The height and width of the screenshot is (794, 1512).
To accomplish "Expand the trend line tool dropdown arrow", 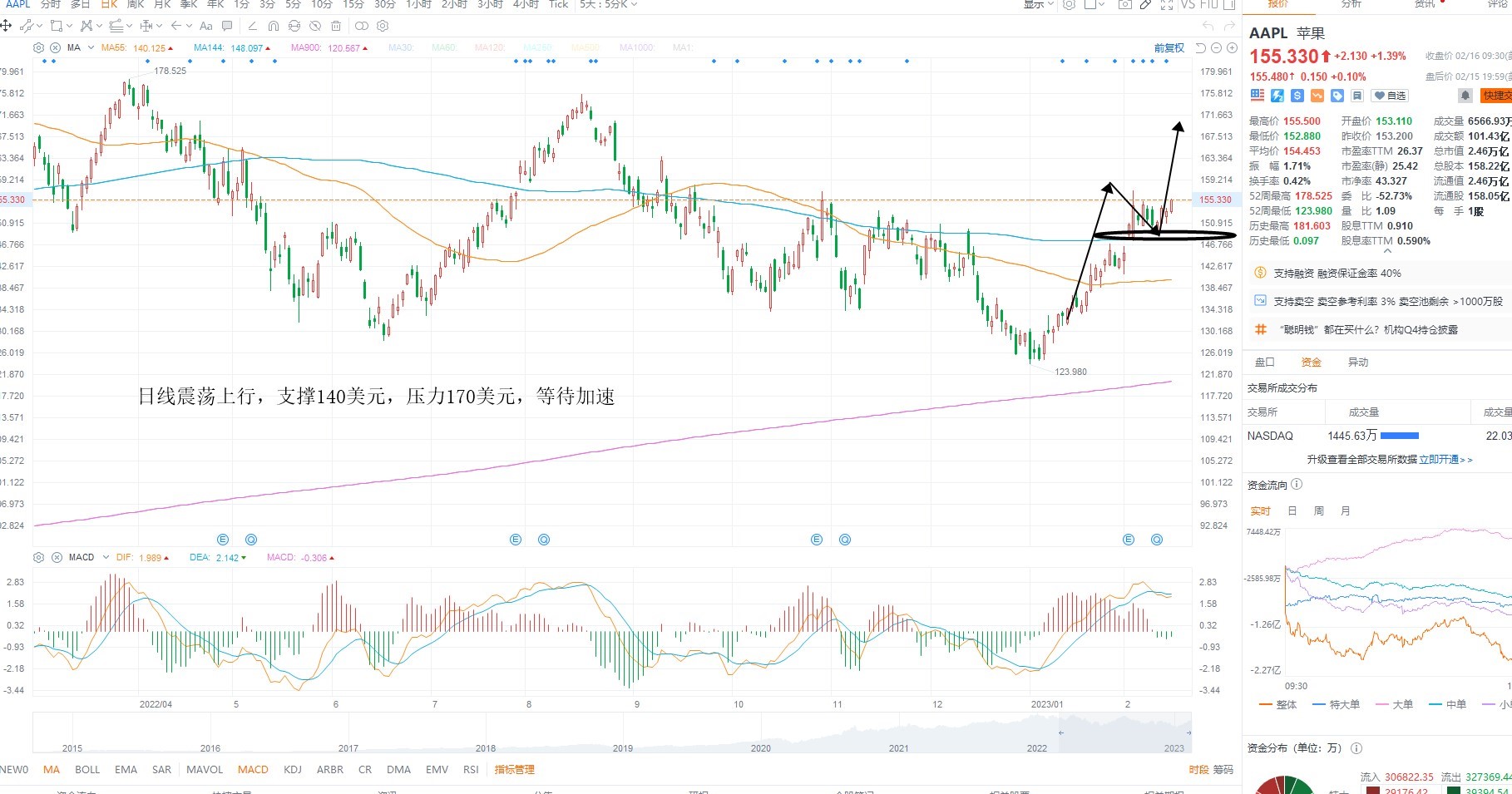I will tap(39, 26).
